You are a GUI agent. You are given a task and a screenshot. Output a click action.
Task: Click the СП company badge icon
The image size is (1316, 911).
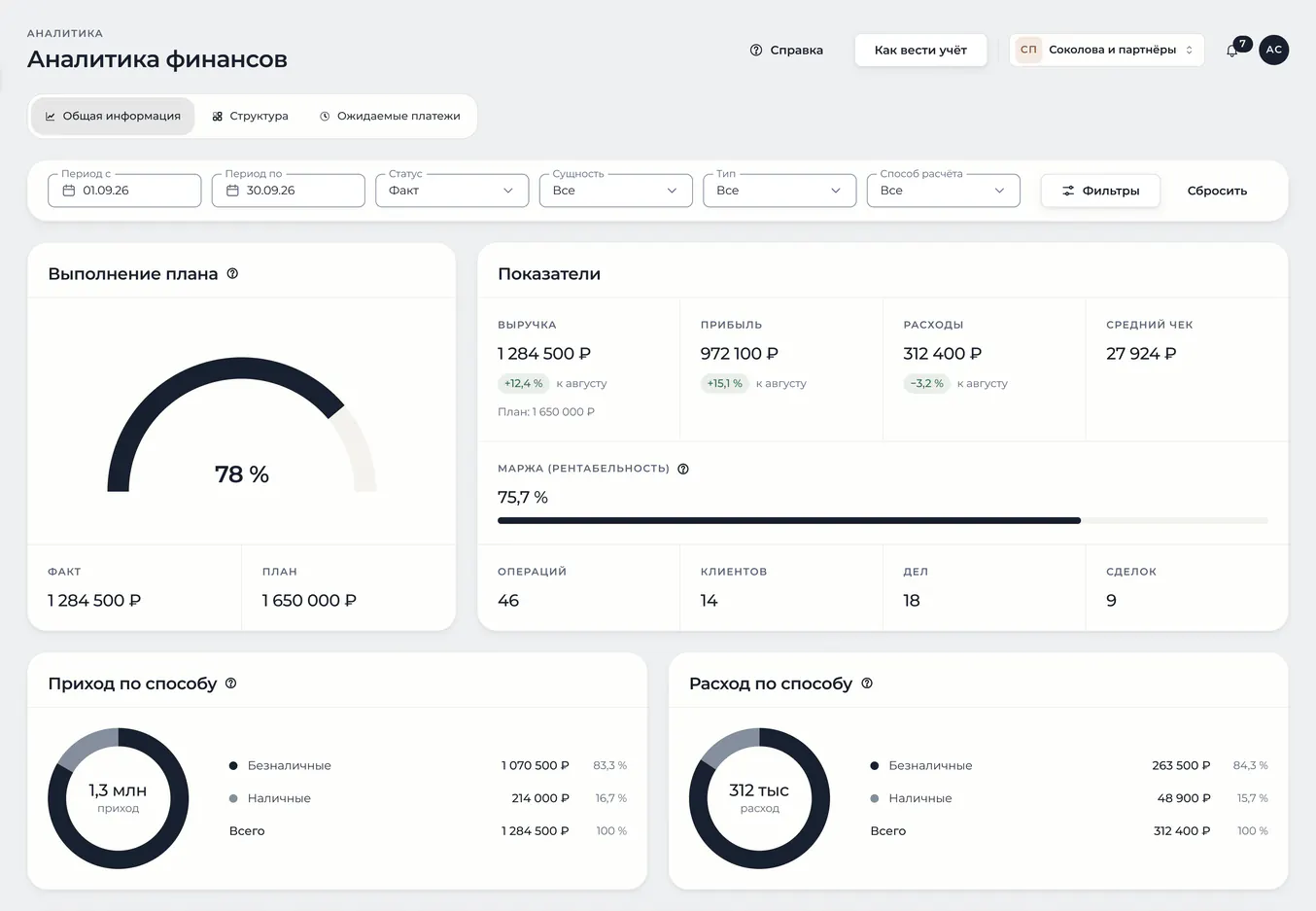click(1028, 50)
